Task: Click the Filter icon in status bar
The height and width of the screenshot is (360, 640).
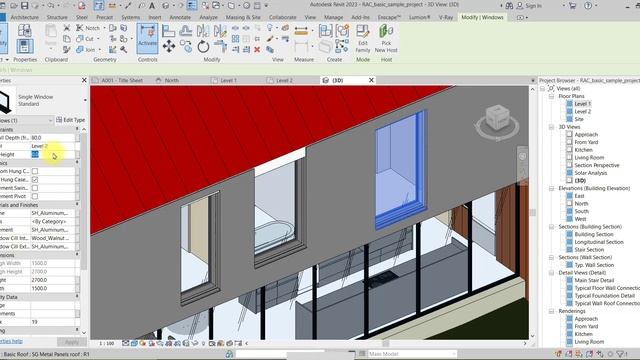Action: (x=621, y=354)
